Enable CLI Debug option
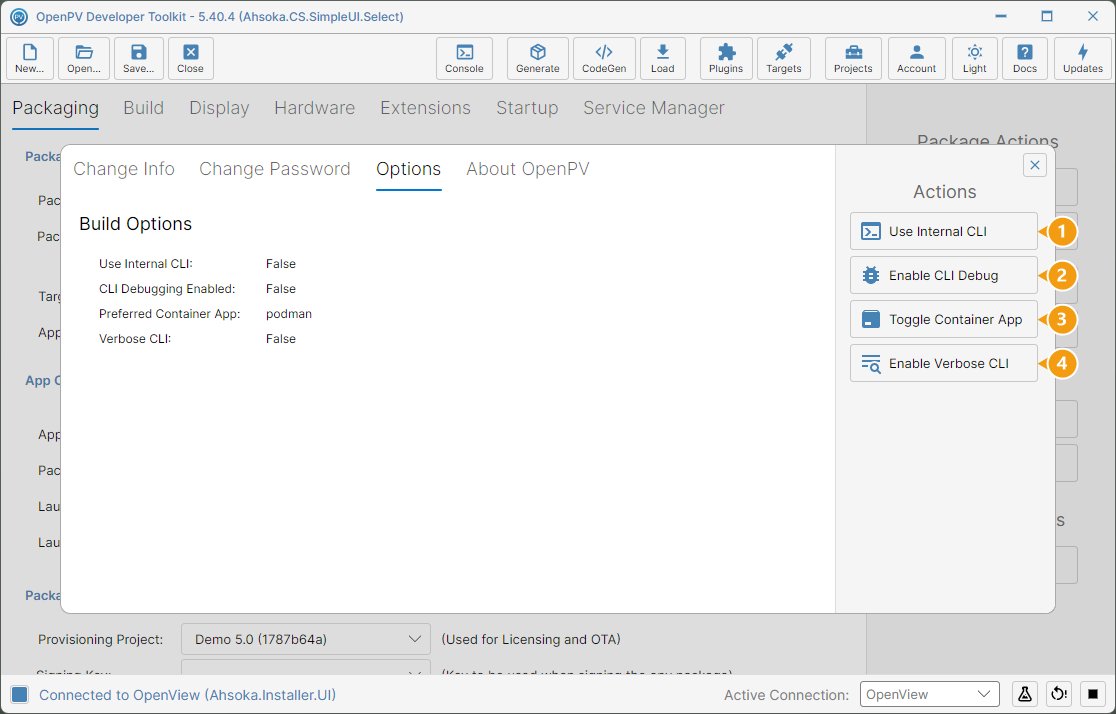Screen dimensions: 1116x714 943,275
